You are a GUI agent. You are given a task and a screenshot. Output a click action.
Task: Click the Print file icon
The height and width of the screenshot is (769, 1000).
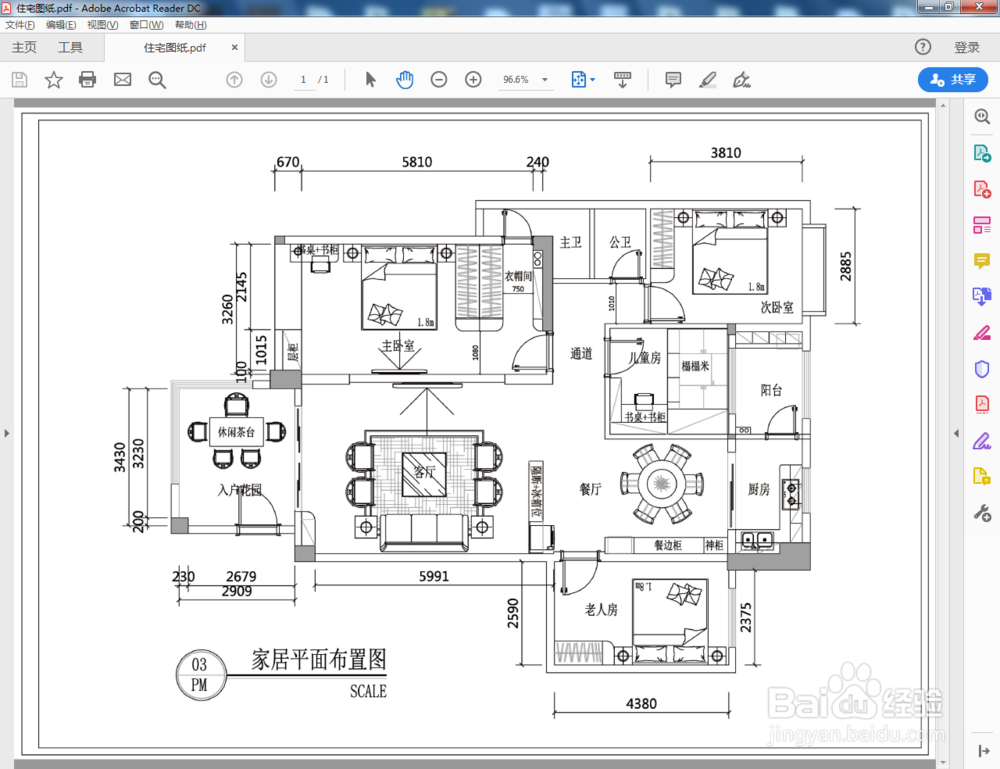[87, 80]
